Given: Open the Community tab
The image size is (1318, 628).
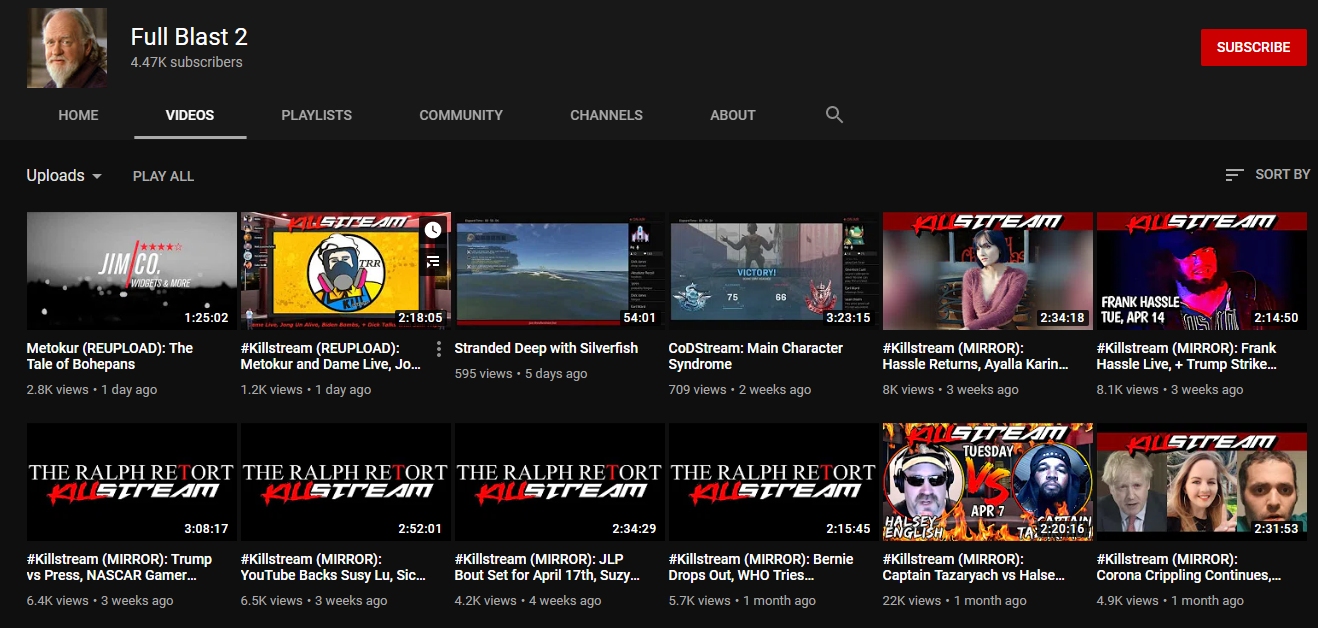Looking at the screenshot, I should (461, 115).
